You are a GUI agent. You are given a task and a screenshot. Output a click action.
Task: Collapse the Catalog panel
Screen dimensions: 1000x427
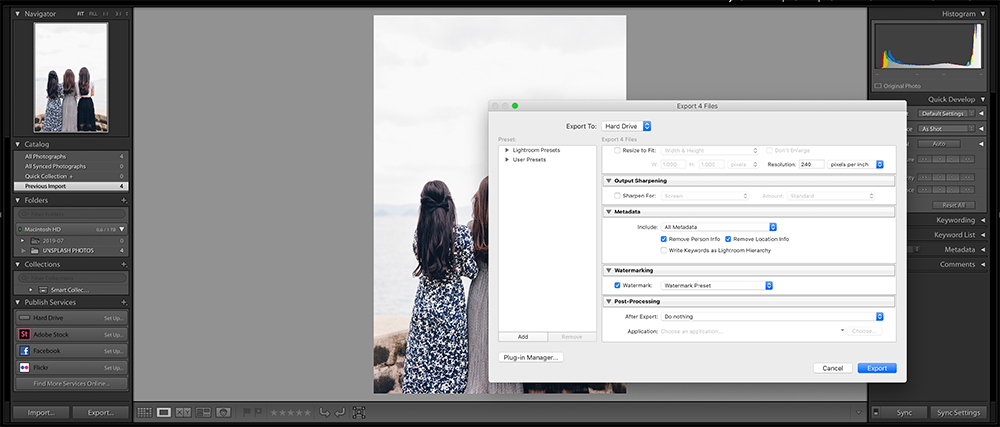(x=18, y=144)
